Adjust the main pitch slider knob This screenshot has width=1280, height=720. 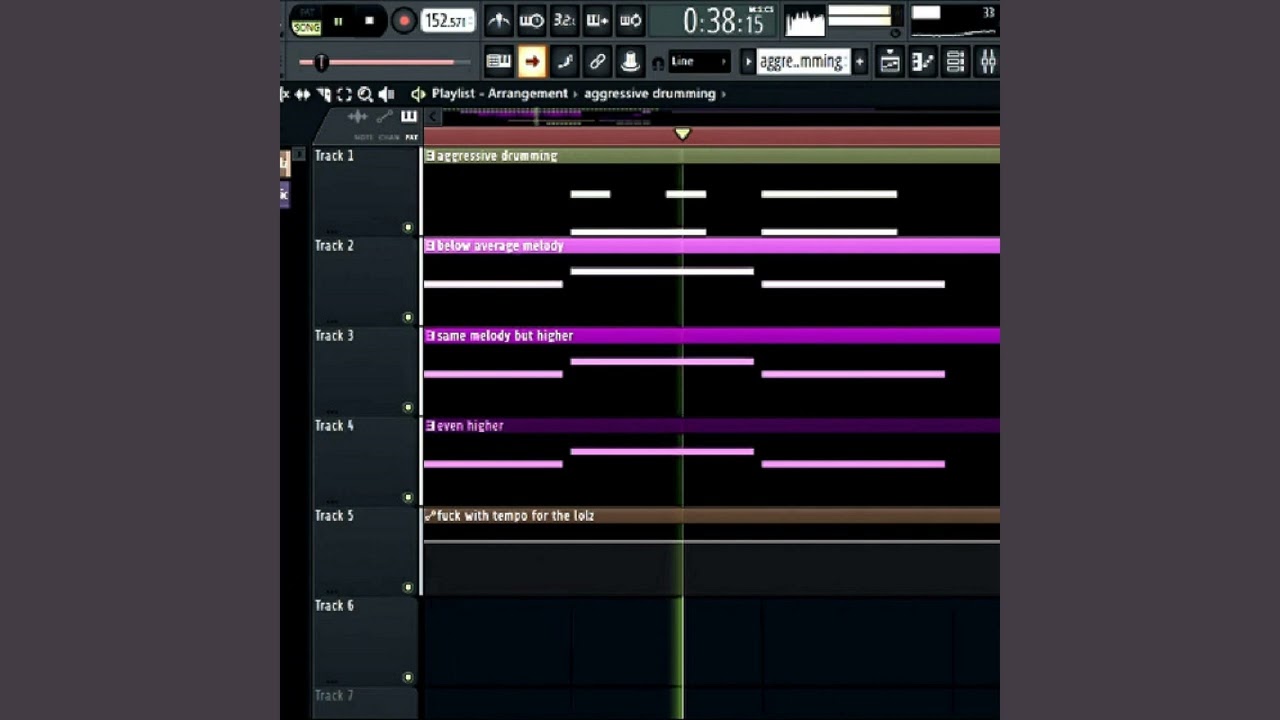pyautogui.click(x=321, y=62)
